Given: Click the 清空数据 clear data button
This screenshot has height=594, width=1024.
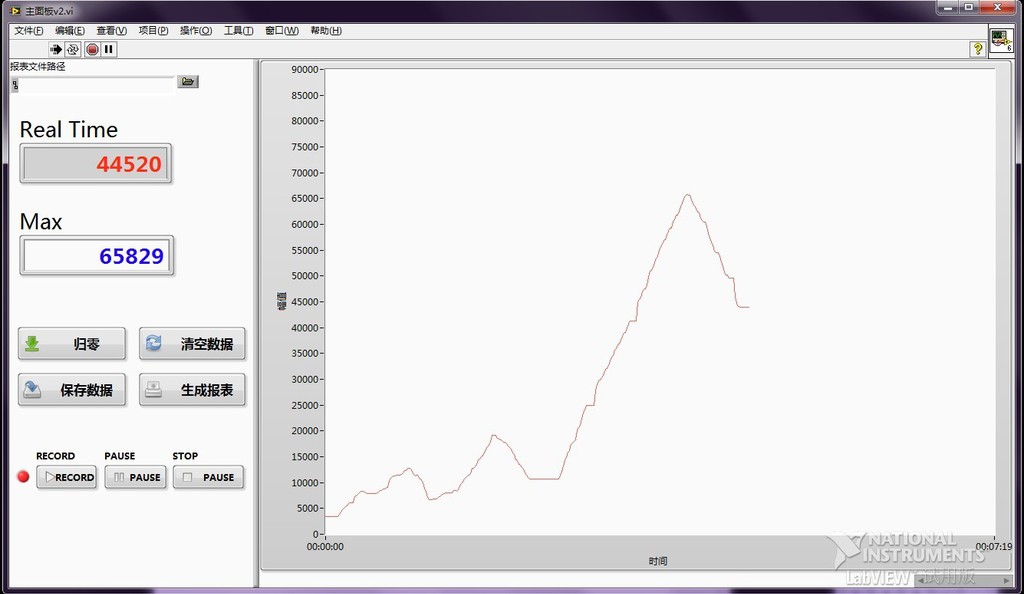Looking at the screenshot, I should (192, 344).
